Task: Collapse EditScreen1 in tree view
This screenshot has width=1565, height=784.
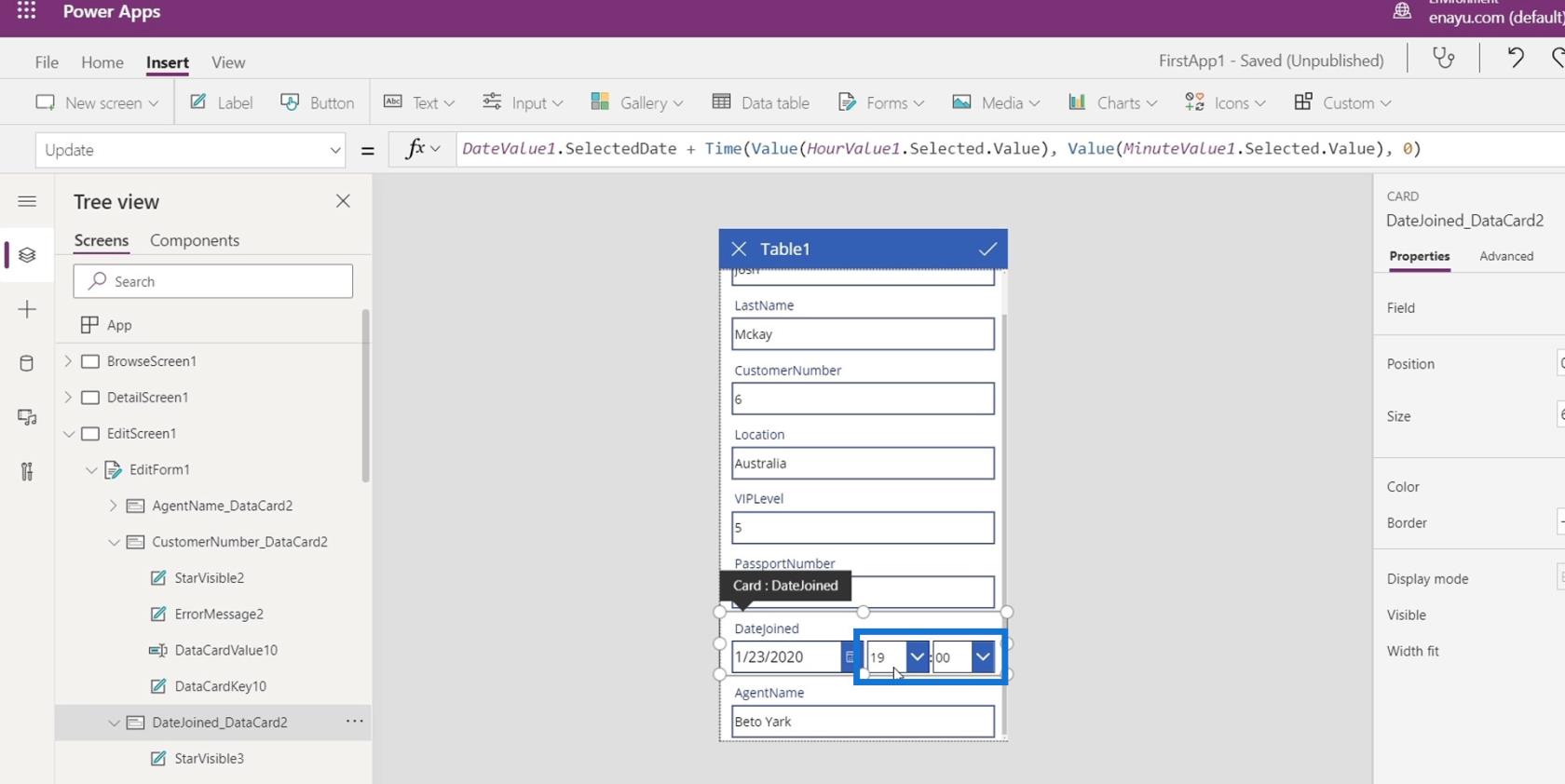Action: [68, 434]
